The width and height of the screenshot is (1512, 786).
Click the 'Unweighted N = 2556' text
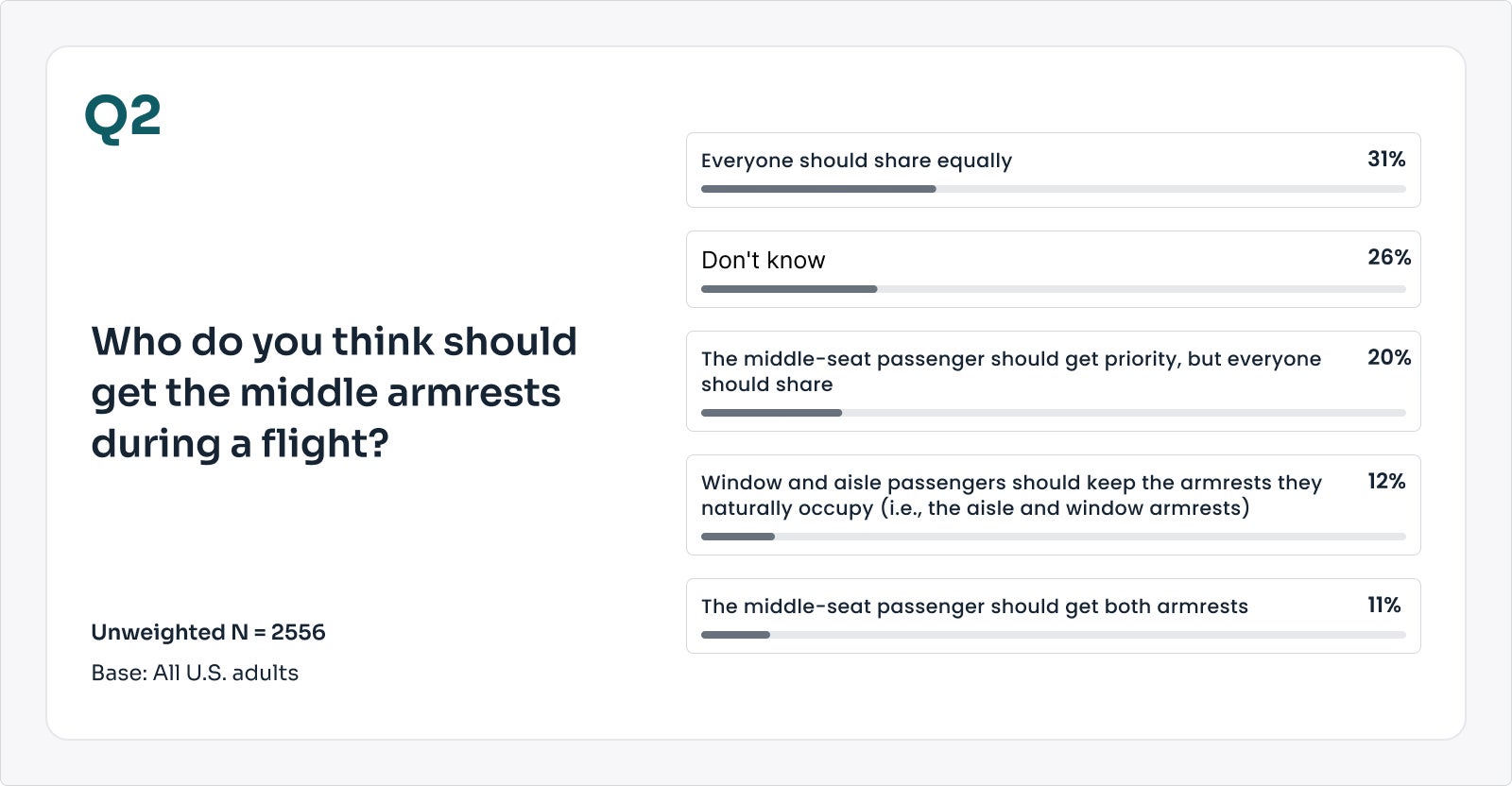pos(208,632)
